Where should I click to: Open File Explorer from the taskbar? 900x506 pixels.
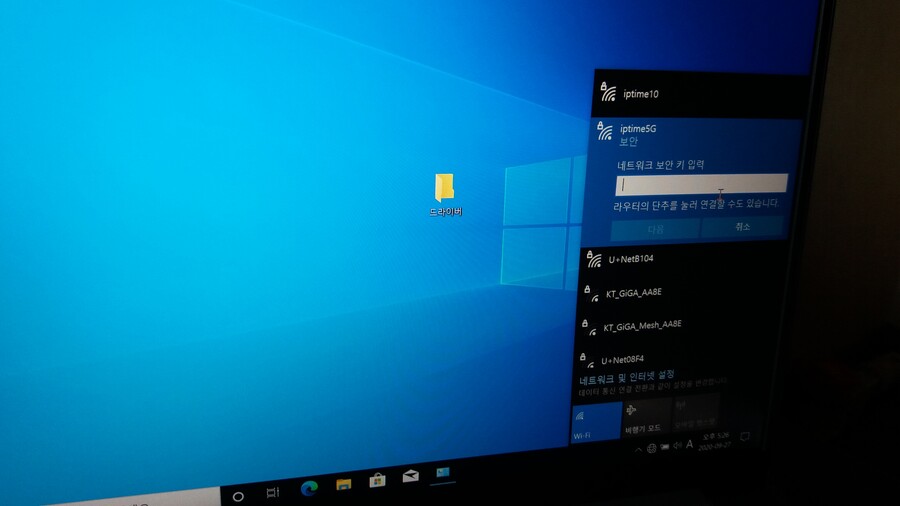344,484
